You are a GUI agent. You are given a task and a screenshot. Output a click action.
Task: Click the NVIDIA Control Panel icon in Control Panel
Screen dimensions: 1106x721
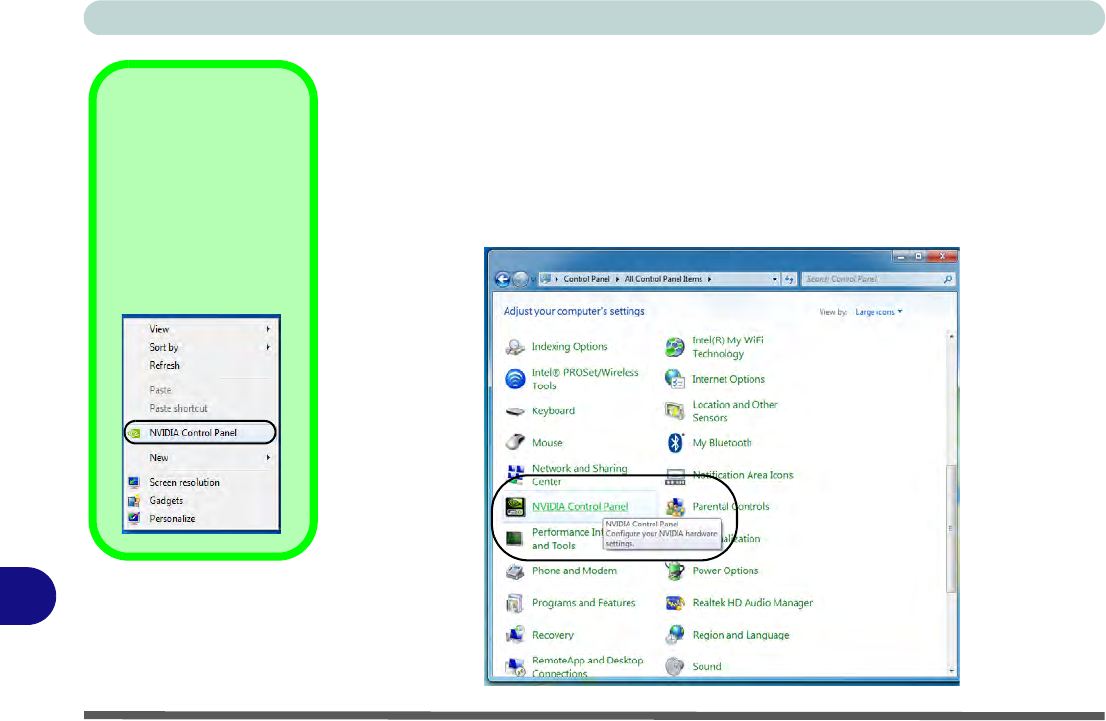[515, 507]
